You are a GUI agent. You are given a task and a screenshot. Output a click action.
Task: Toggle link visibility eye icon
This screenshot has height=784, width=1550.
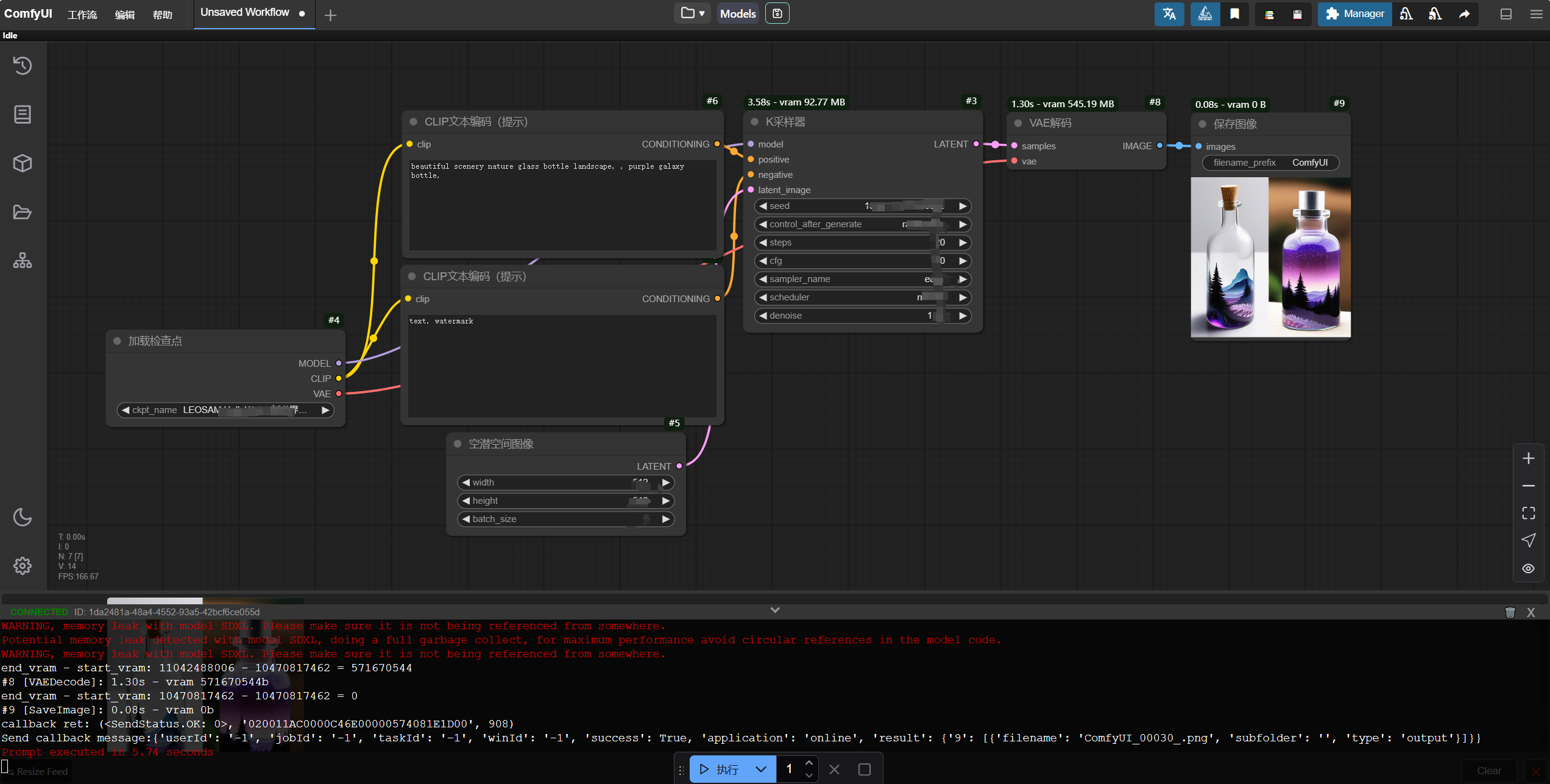coord(1528,568)
